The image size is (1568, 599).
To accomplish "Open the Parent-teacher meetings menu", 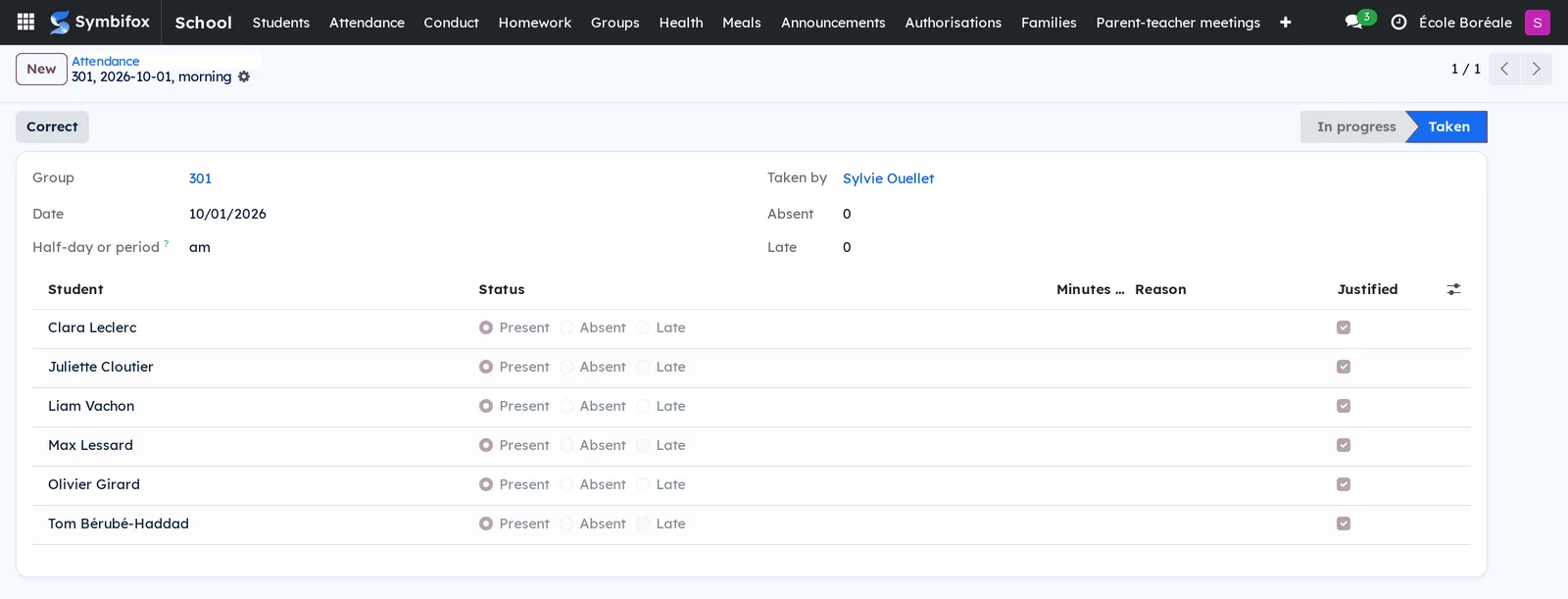I will pos(1178,22).
